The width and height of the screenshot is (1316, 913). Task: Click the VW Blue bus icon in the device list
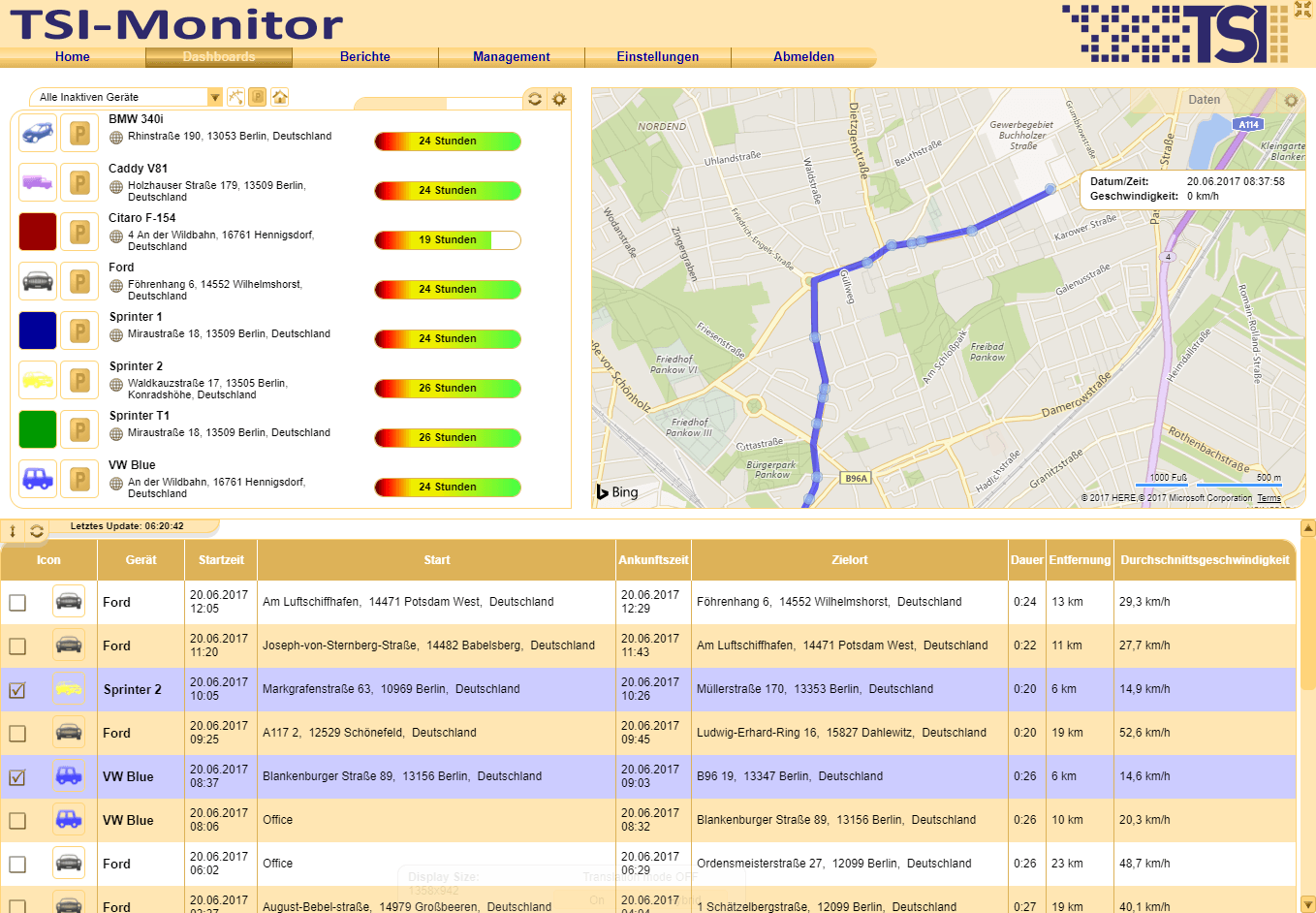coord(38,479)
